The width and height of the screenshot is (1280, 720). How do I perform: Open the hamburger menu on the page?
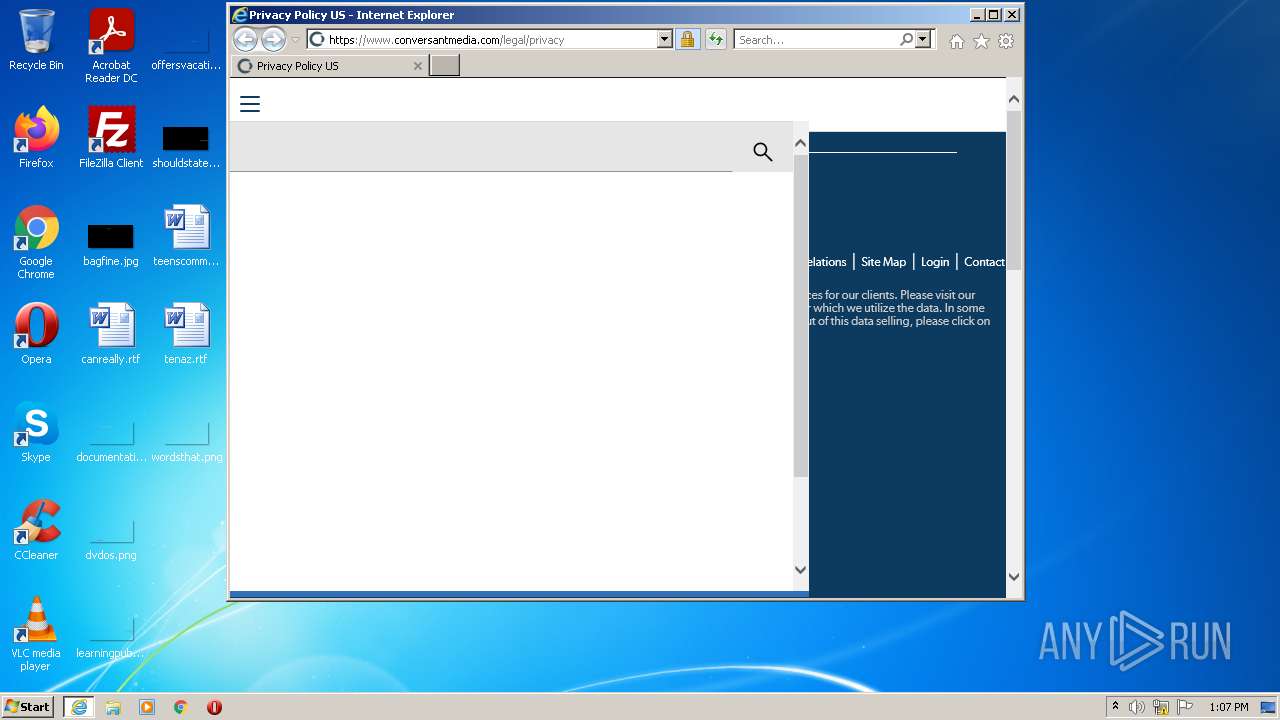pos(250,104)
